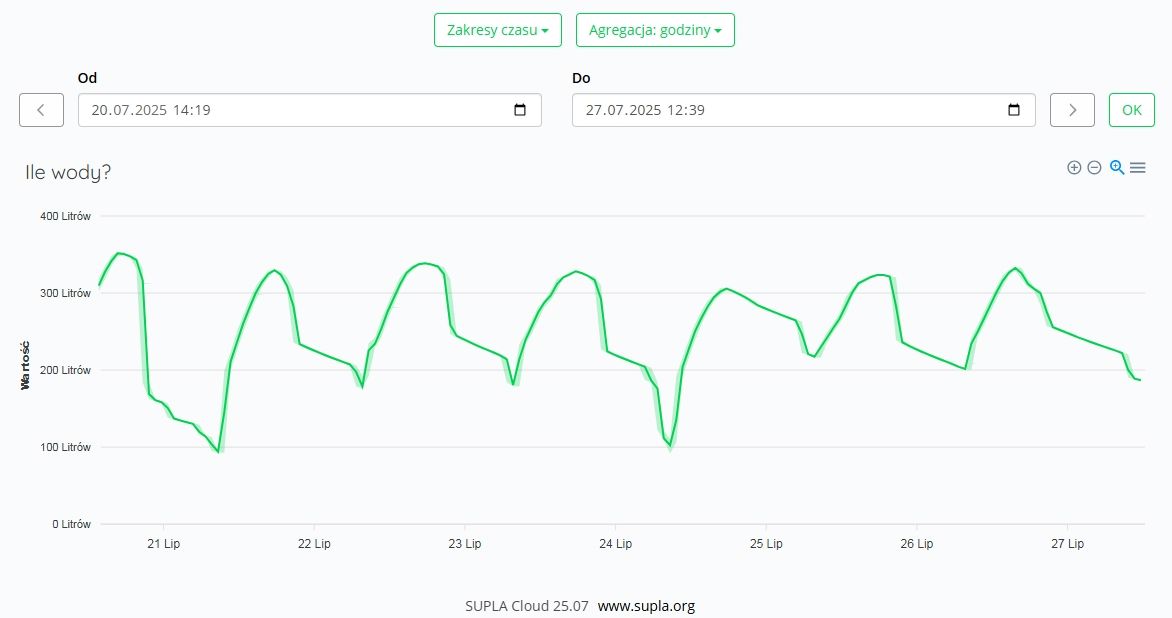The width and height of the screenshot is (1172, 618).
Task: Click the SUPLA Cloud 25.07 version text
Action: [527, 606]
